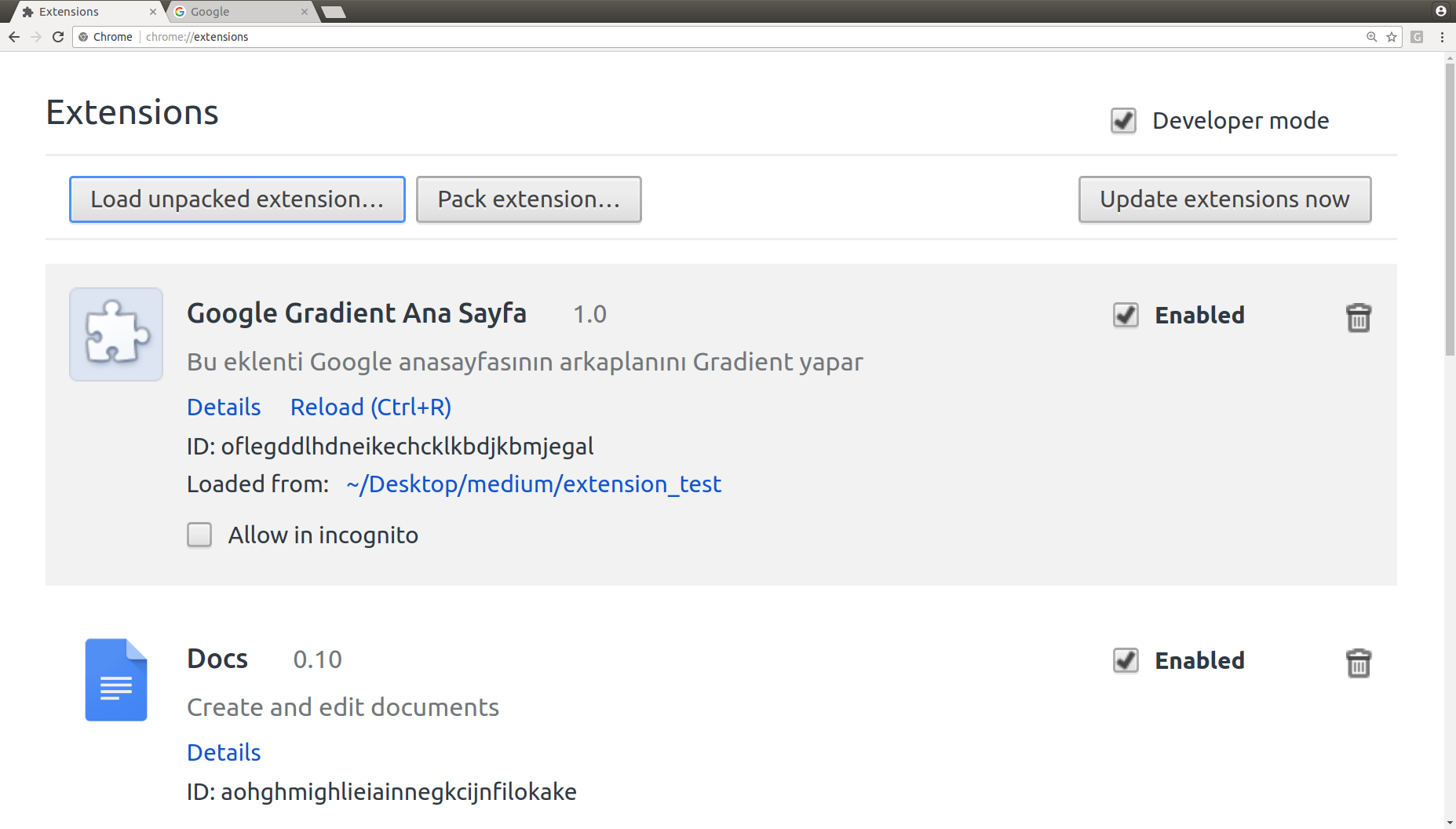Screen dimensions: 1456x829
Task: Select the Extensions tab
Action: tap(86, 12)
